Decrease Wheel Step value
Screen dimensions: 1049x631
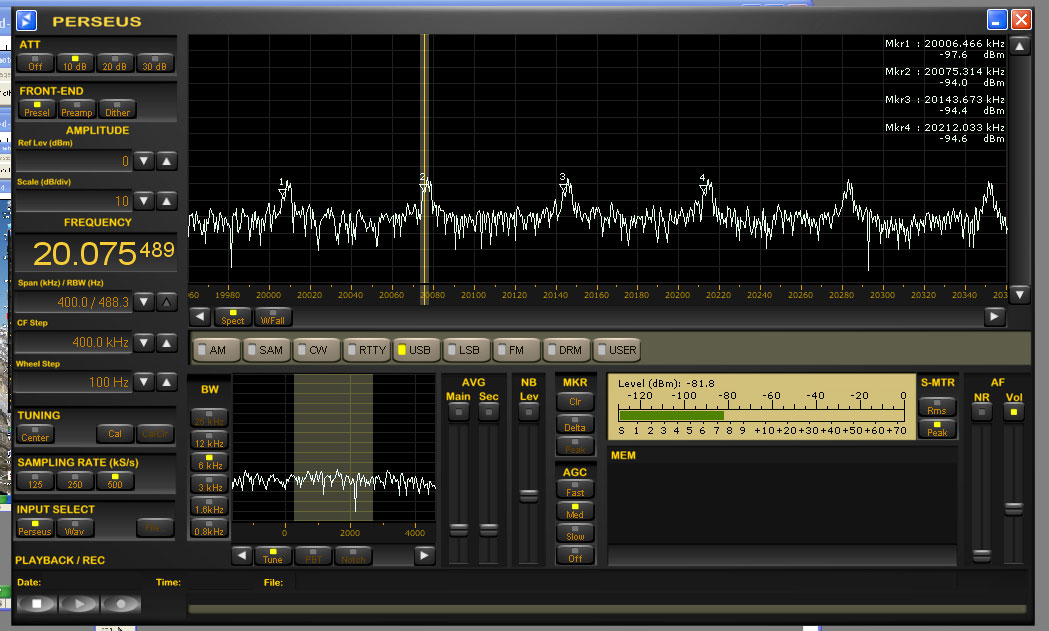click(144, 382)
